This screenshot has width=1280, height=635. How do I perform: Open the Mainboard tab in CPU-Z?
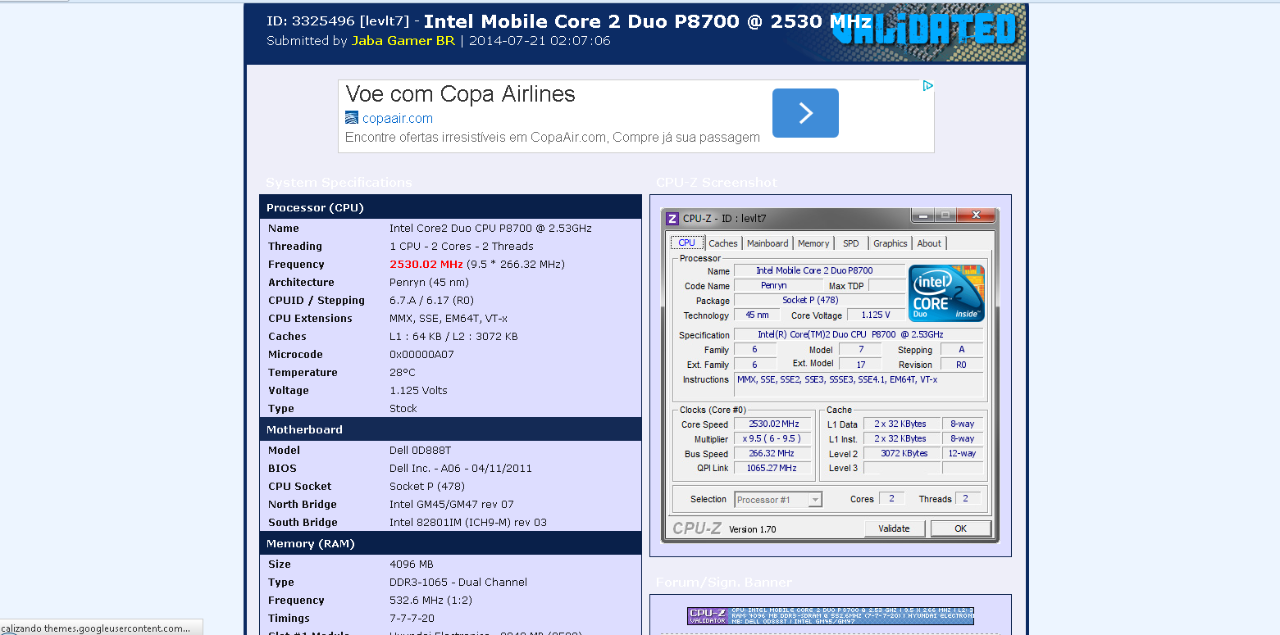pos(768,243)
